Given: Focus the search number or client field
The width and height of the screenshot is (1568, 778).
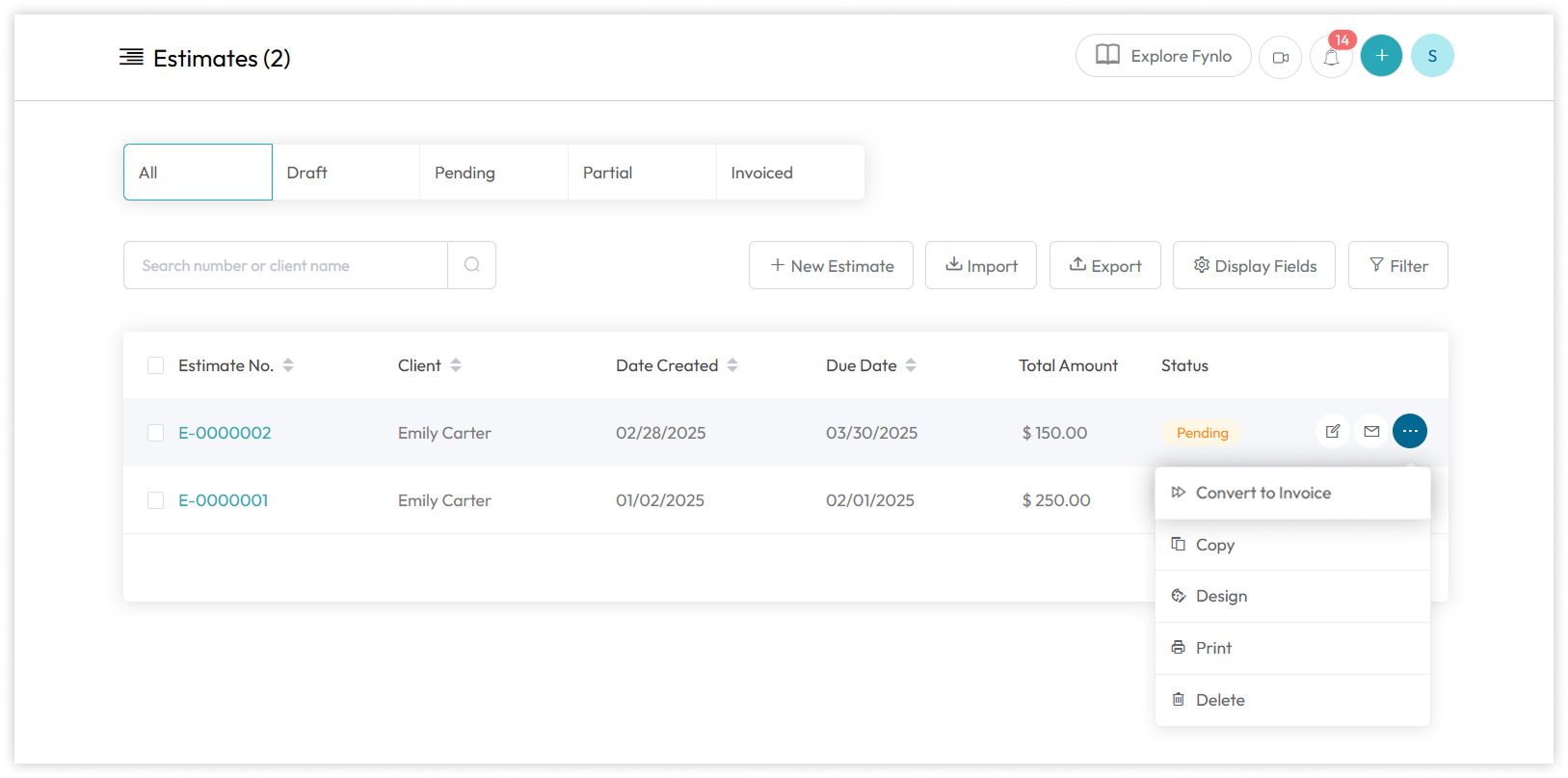Looking at the screenshot, I should pyautogui.click(x=285, y=265).
